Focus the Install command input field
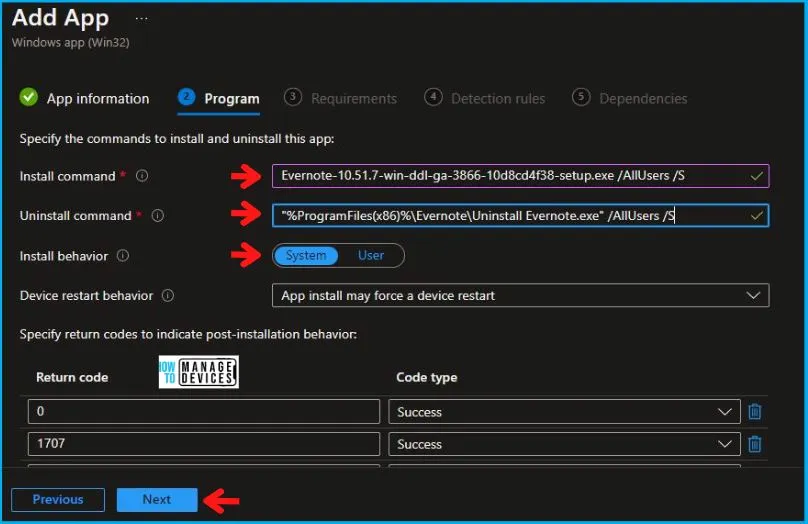The image size is (808, 524). click(520, 176)
